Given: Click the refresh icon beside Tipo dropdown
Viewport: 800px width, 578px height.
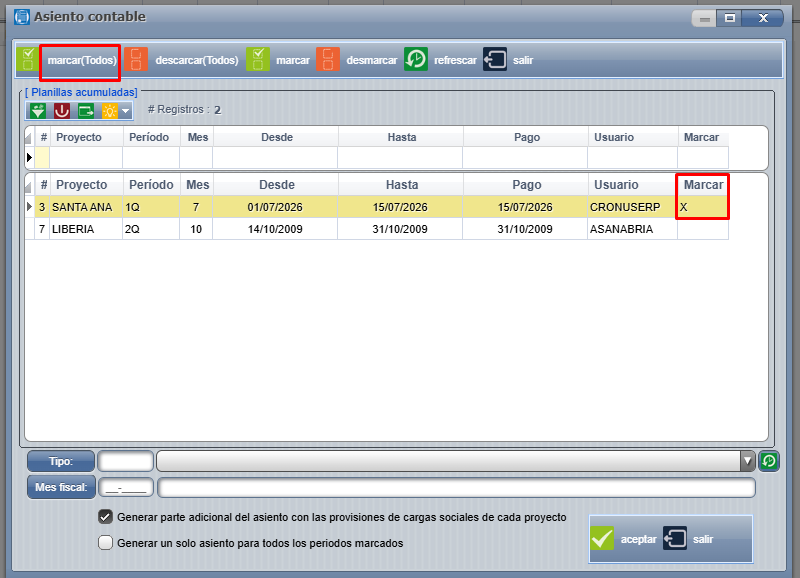Looking at the screenshot, I should click(769, 461).
